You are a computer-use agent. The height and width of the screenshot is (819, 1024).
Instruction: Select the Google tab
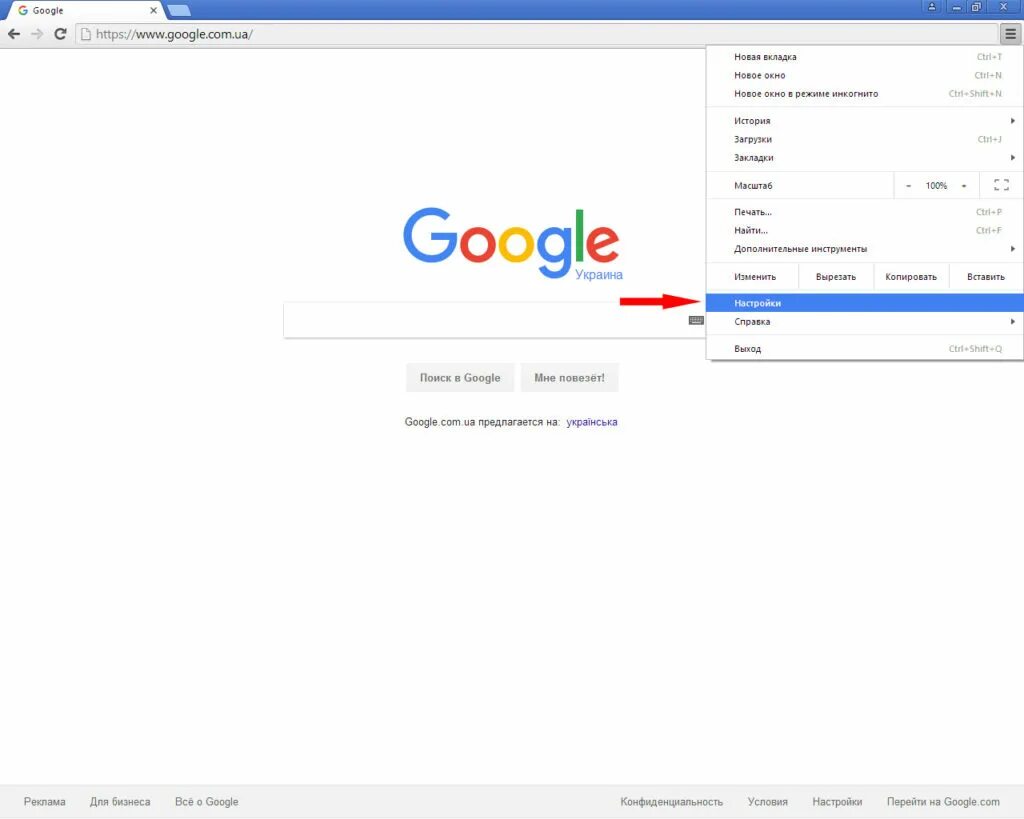coord(85,10)
